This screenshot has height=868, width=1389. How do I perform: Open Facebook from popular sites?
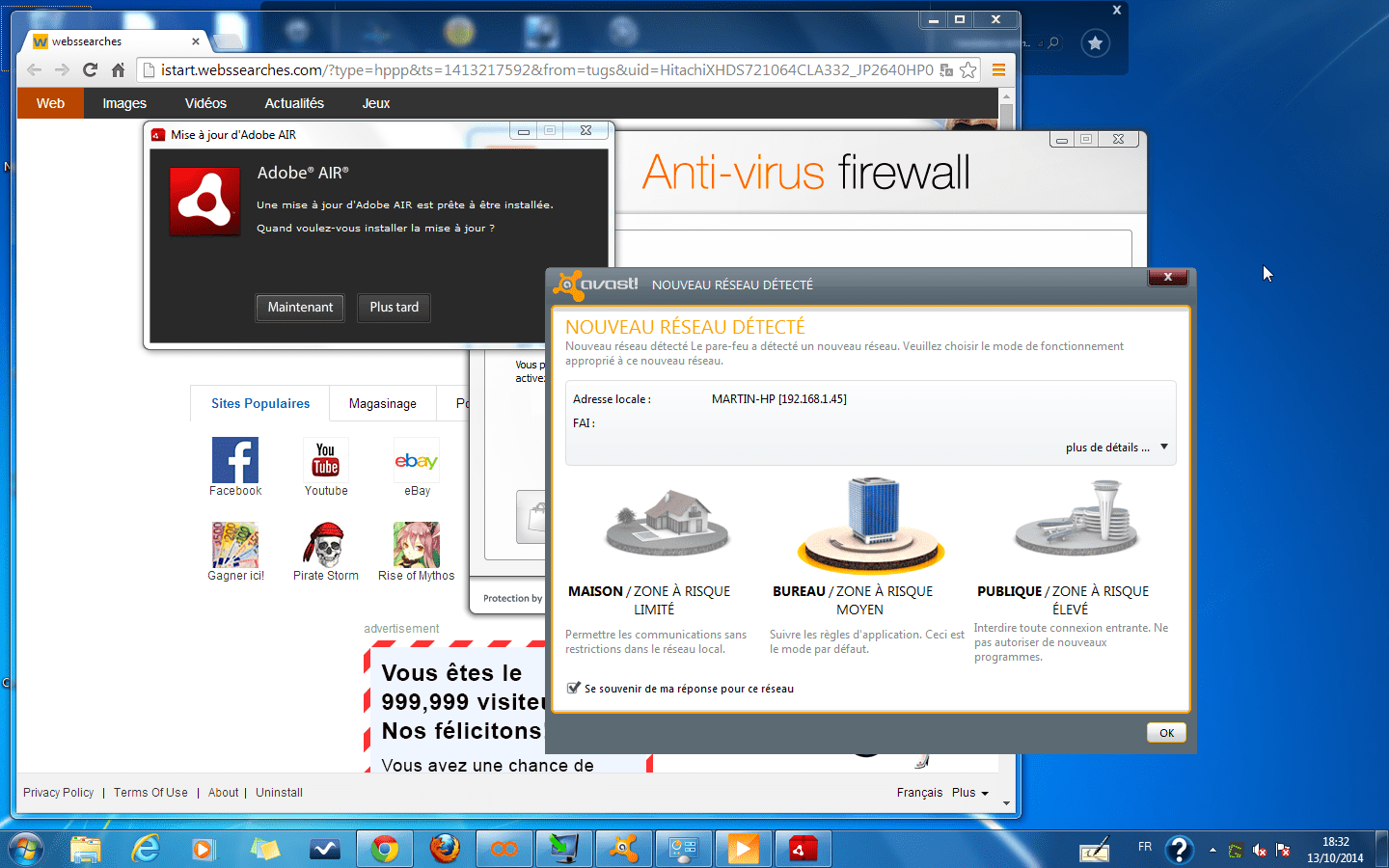[x=235, y=460]
